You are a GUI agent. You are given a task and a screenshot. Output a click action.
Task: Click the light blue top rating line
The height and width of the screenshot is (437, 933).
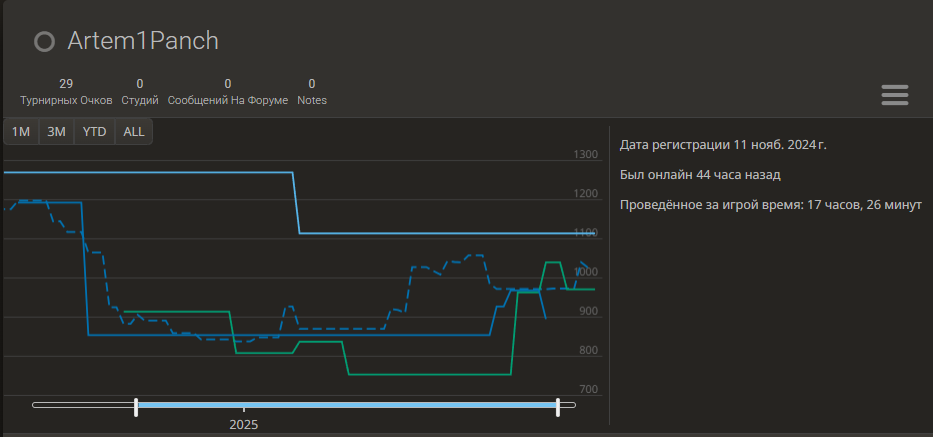(446, 233)
